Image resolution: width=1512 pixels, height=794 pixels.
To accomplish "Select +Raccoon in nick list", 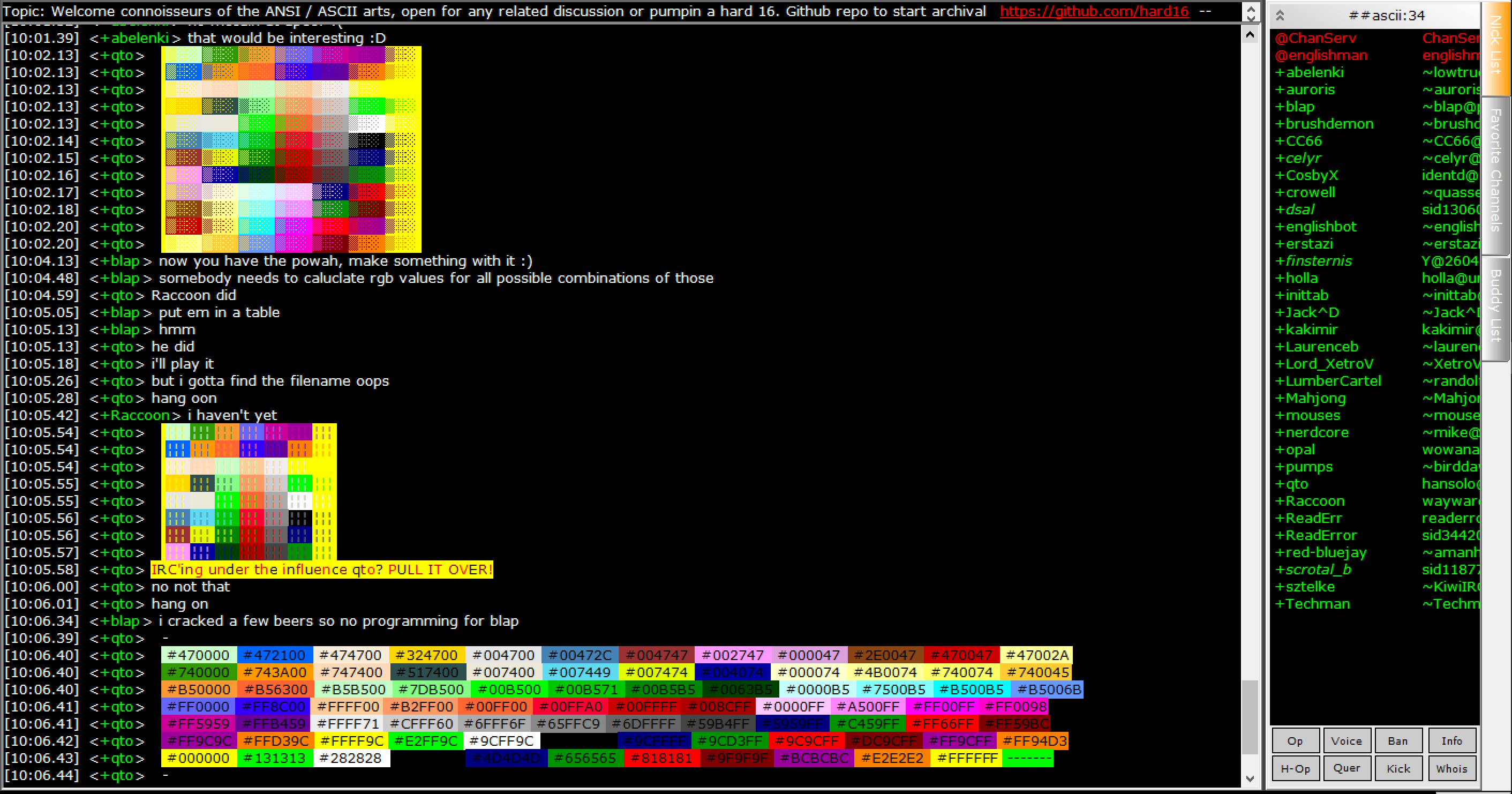I will click(x=1309, y=501).
